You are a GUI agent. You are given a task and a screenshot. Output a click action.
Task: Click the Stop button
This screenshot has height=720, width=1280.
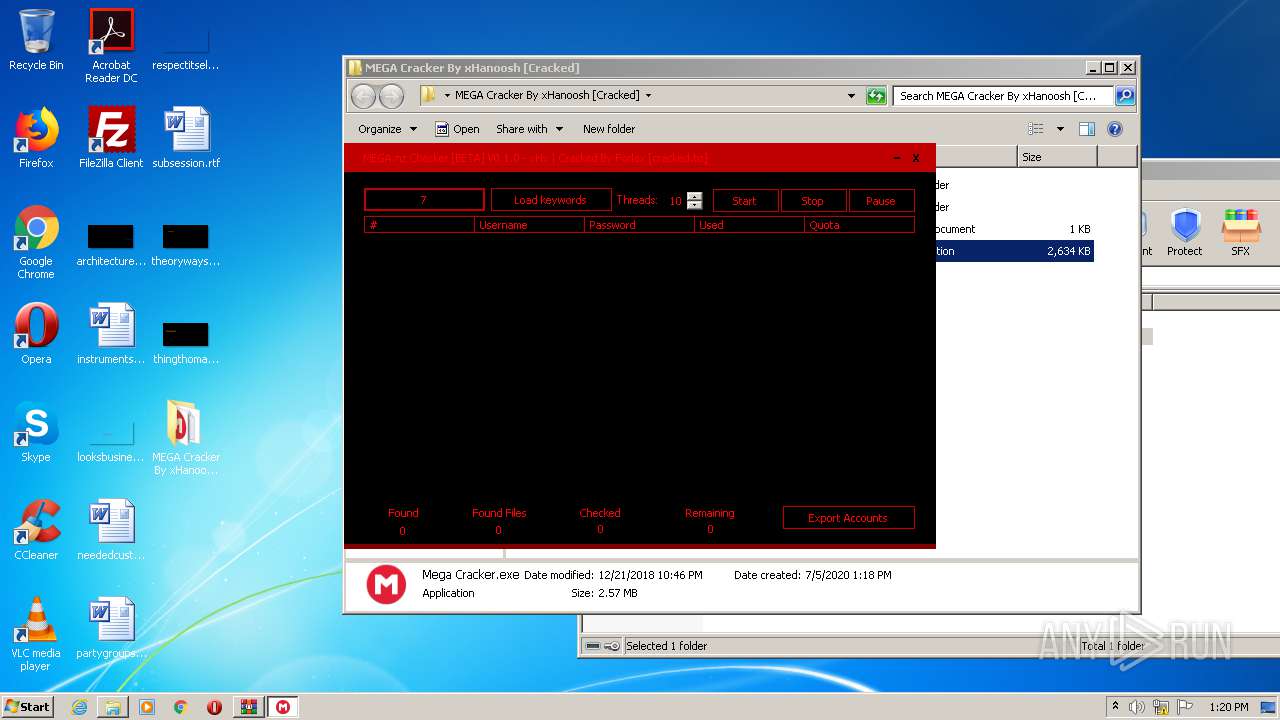tap(813, 200)
